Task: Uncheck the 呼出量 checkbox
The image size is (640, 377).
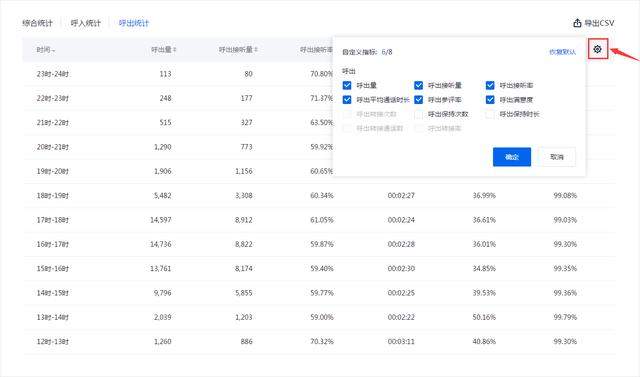Action: pos(347,85)
